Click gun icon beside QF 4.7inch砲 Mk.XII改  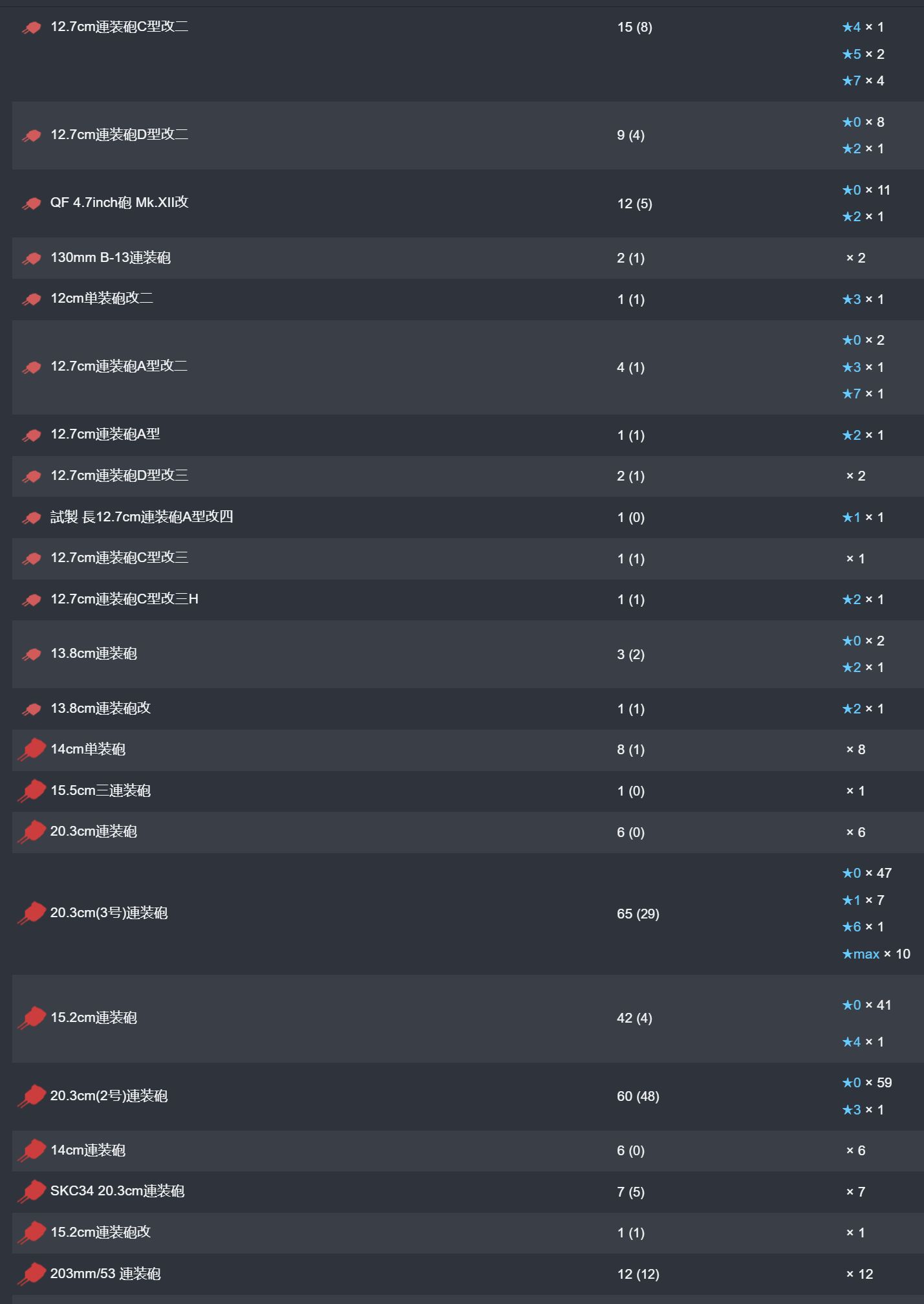pyautogui.click(x=31, y=204)
